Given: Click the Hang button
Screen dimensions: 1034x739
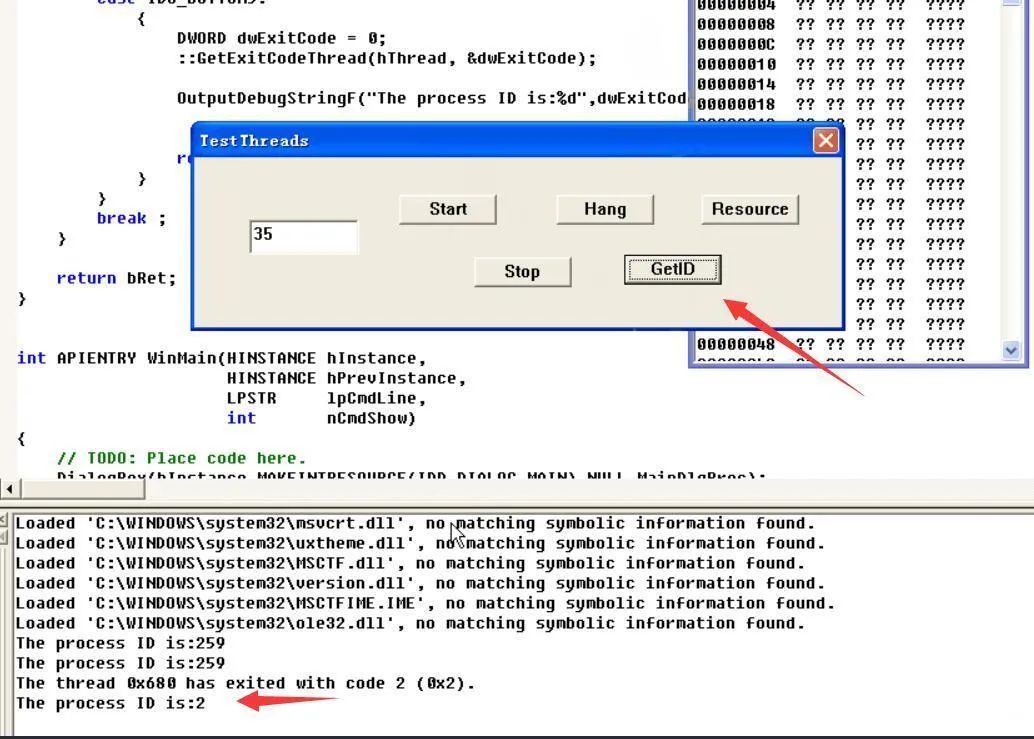Looking at the screenshot, I should tap(605, 209).
